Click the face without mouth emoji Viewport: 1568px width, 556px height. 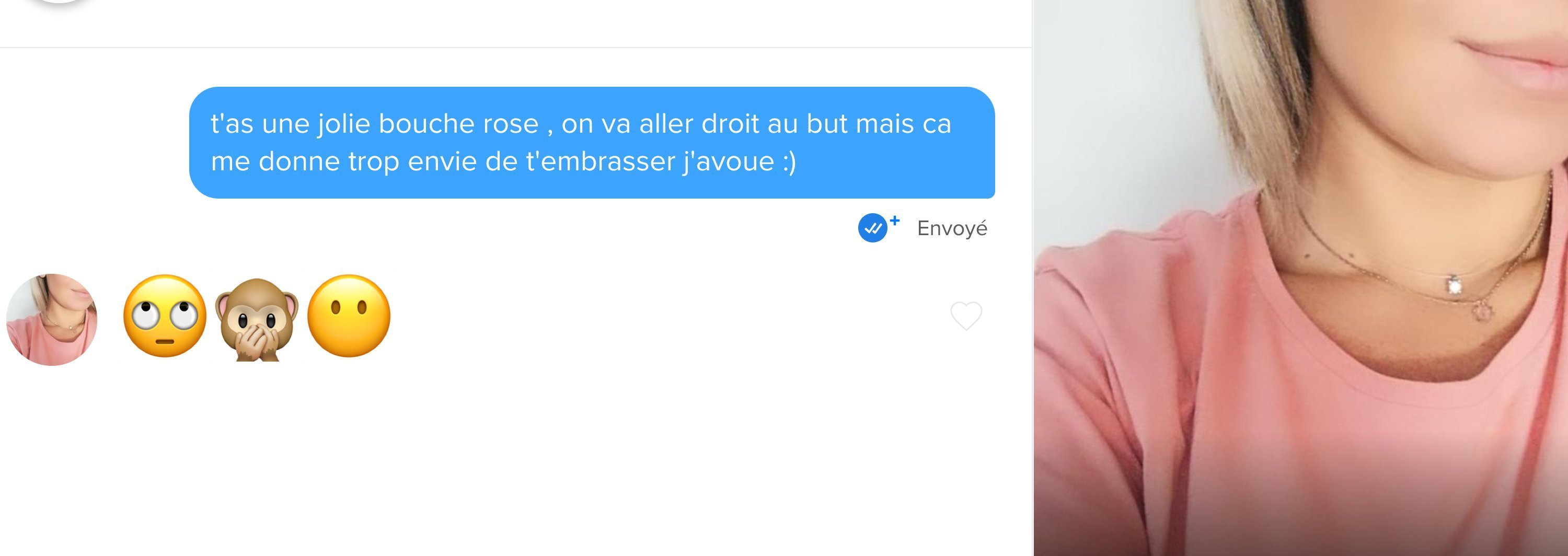(349, 316)
